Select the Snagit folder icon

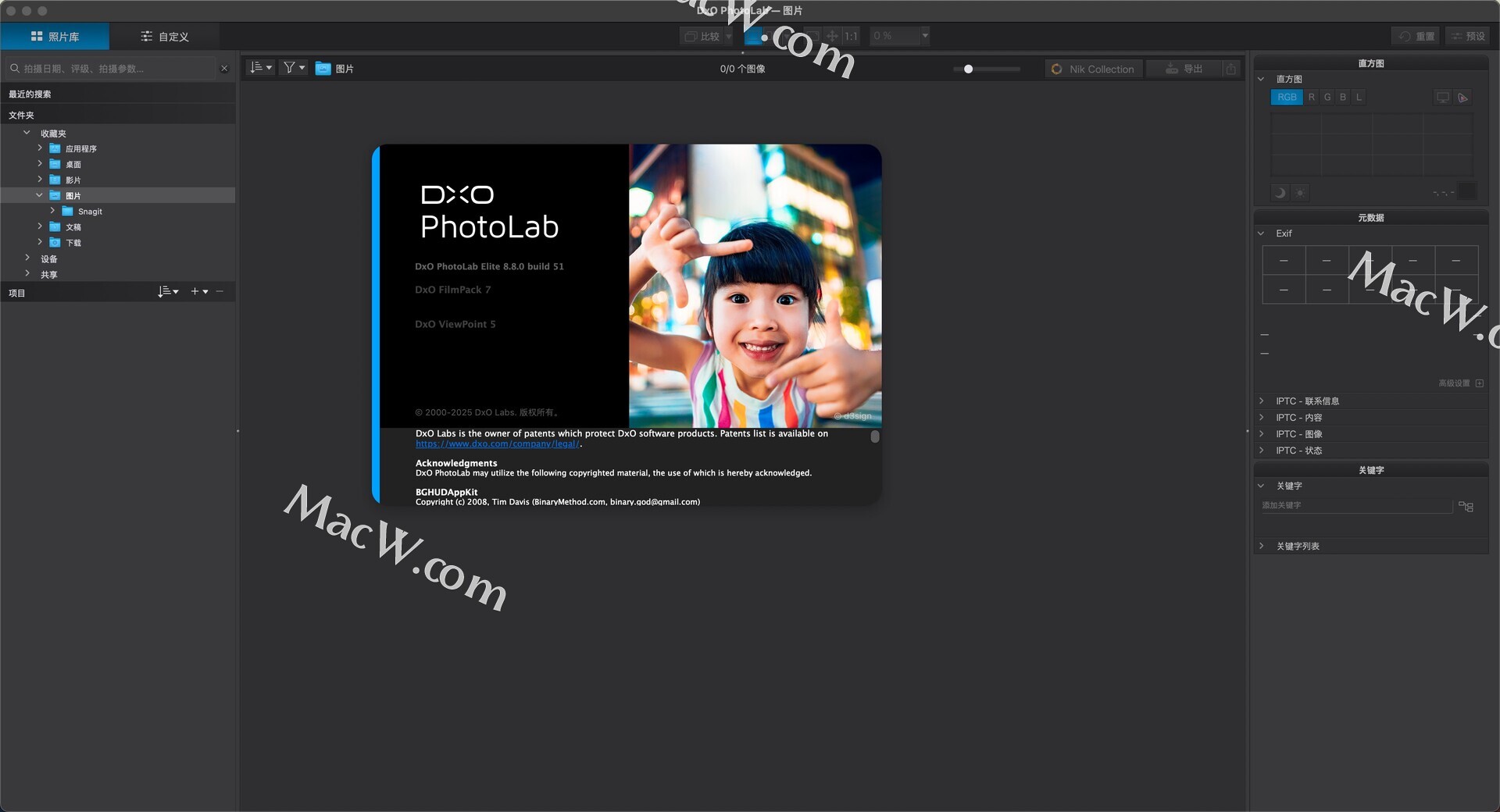(x=67, y=211)
